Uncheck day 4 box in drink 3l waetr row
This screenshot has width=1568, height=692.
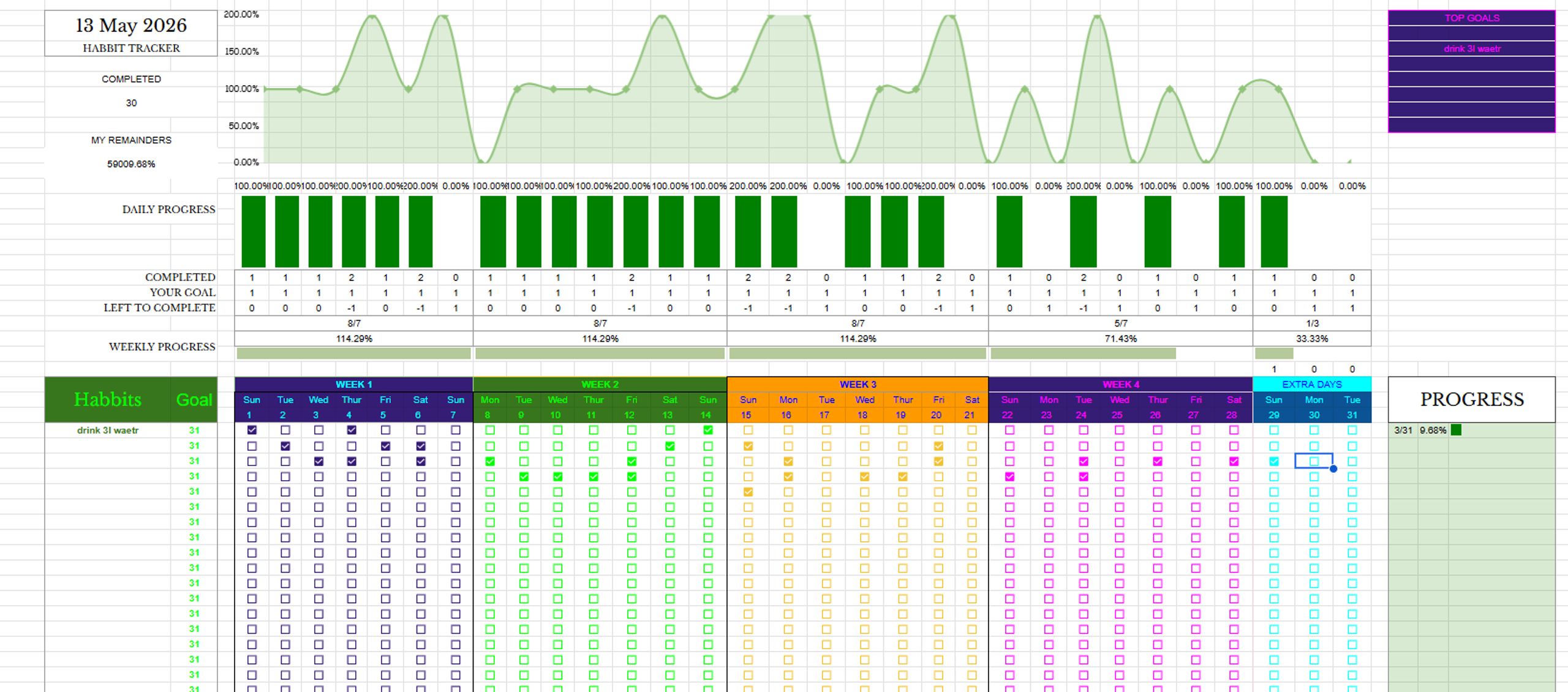coord(352,430)
